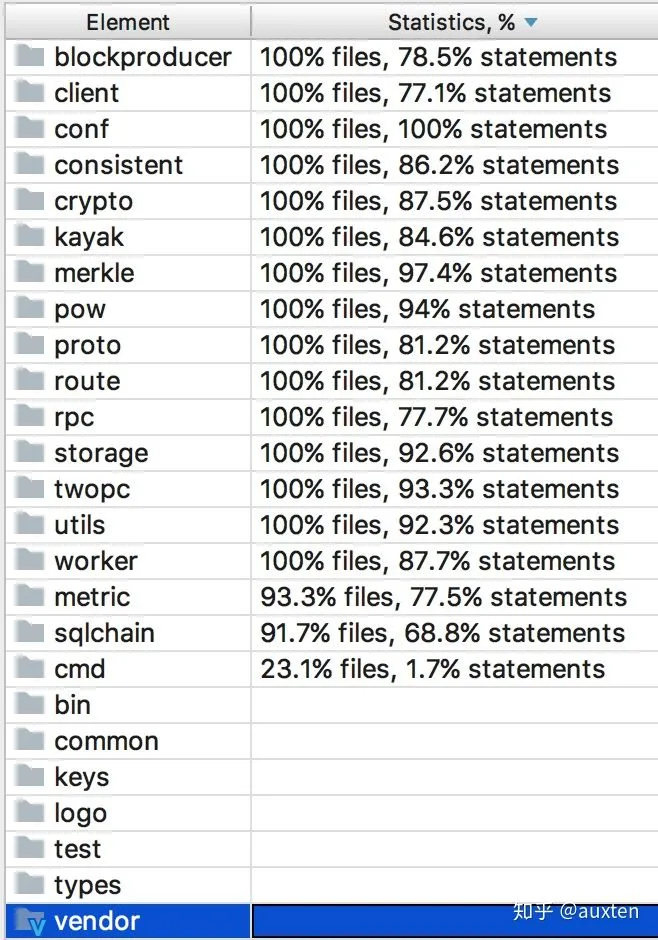Click the blockproducer folder icon
The height and width of the screenshot is (940, 658).
(x=30, y=57)
